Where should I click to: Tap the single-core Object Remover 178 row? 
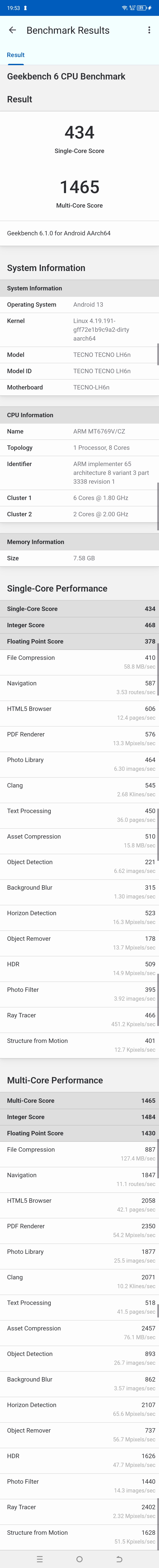pos(79,943)
